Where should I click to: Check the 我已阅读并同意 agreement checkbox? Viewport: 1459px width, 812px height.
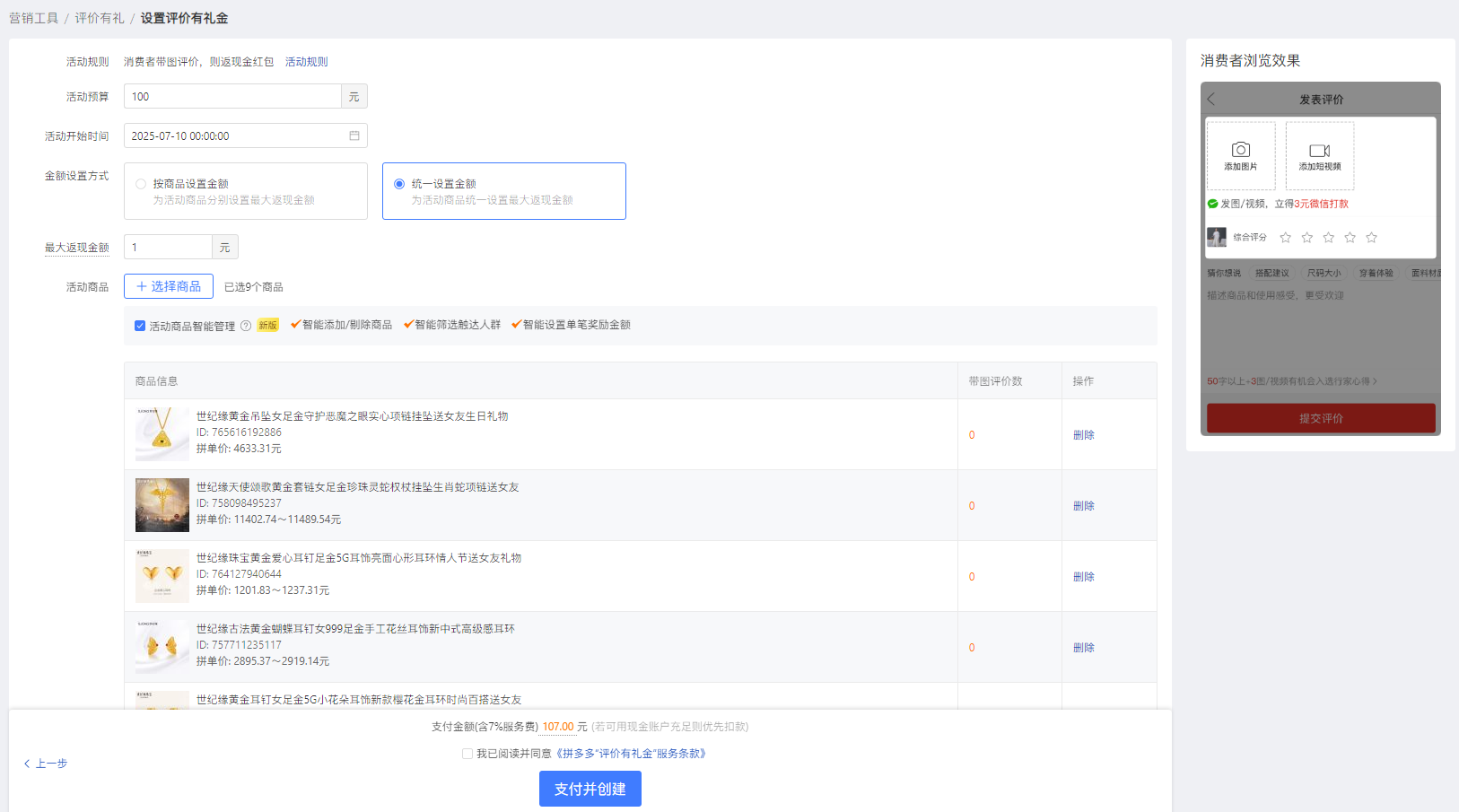[467, 754]
